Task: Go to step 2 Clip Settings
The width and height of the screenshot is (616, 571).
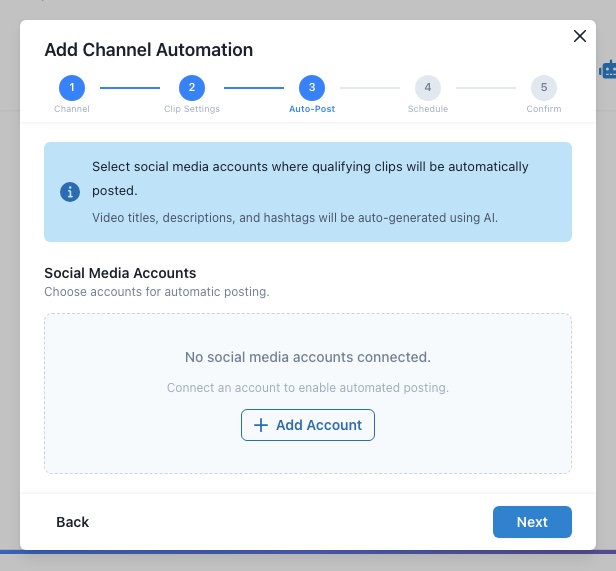Action: (192, 88)
